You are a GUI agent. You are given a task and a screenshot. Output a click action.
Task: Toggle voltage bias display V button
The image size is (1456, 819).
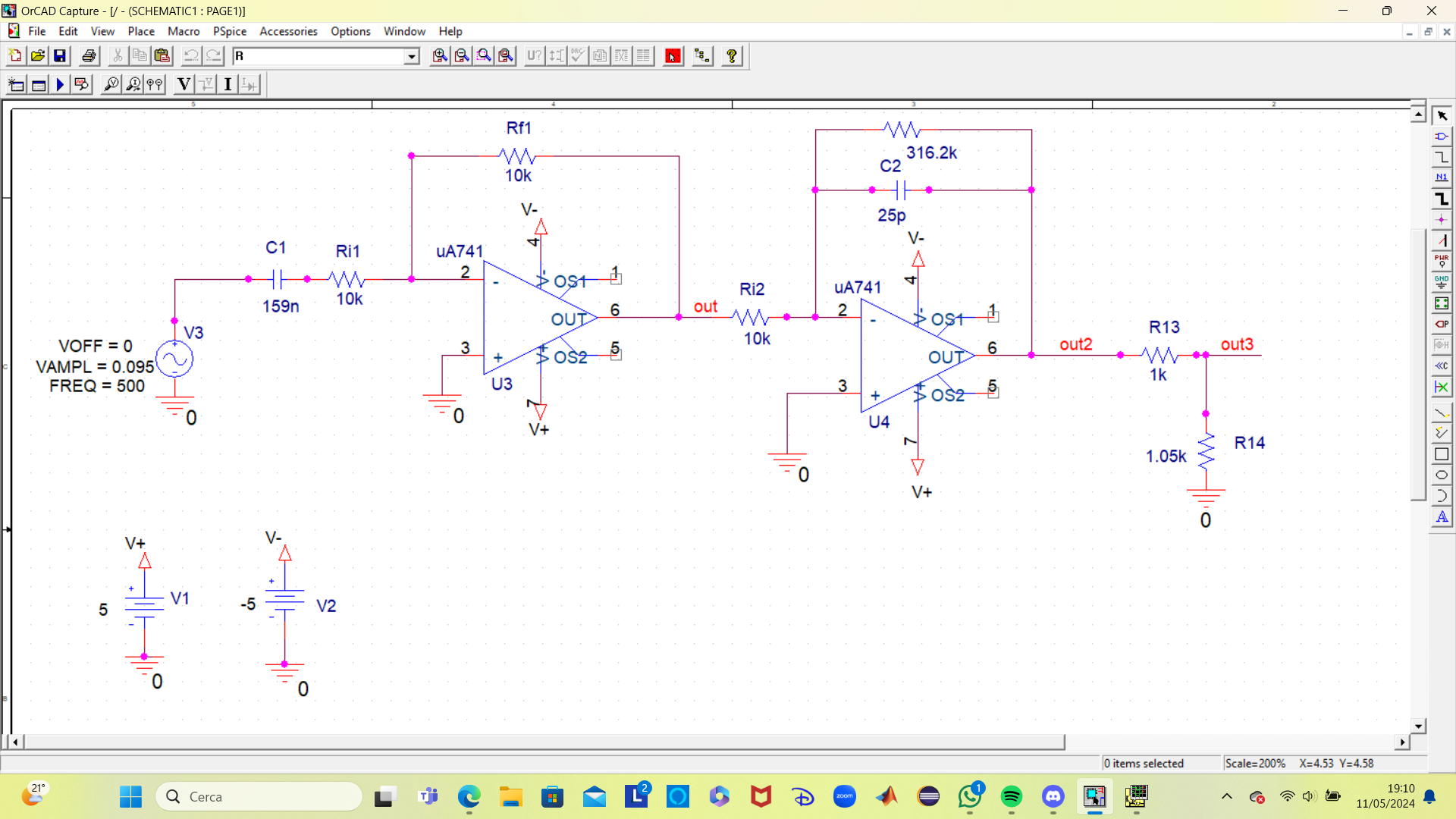coord(184,84)
